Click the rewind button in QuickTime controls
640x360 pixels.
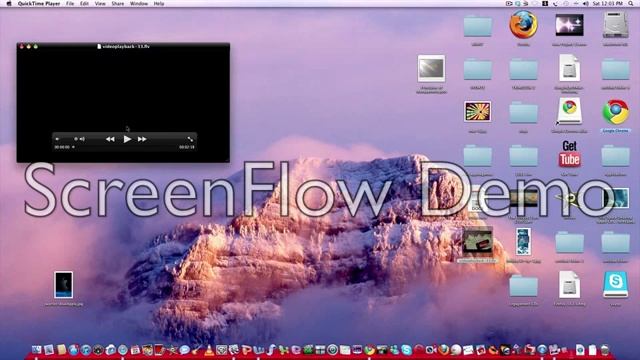110,139
